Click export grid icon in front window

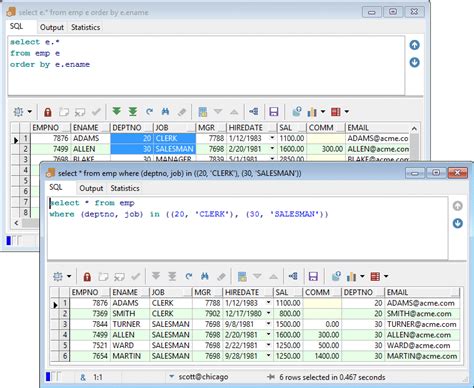375,277
